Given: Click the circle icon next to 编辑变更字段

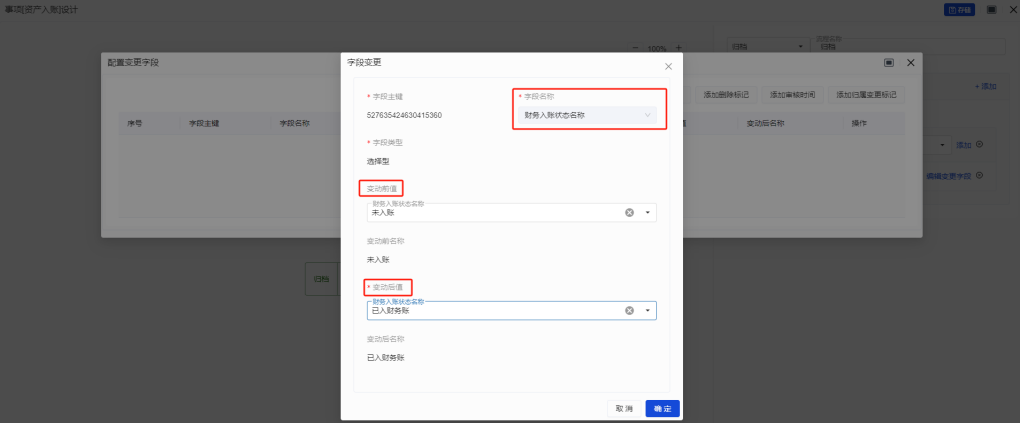Looking at the screenshot, I should coord(979,175).
